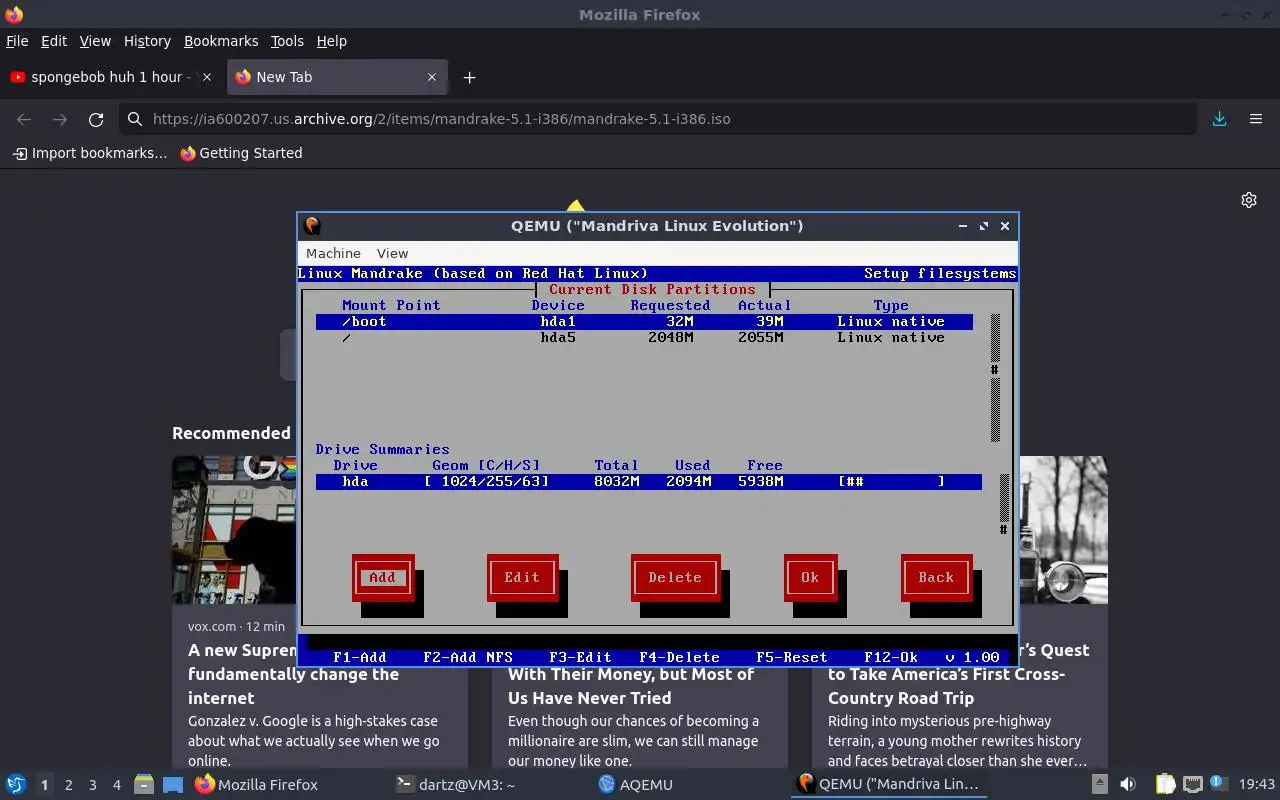Close the spongebob tab

207,77
